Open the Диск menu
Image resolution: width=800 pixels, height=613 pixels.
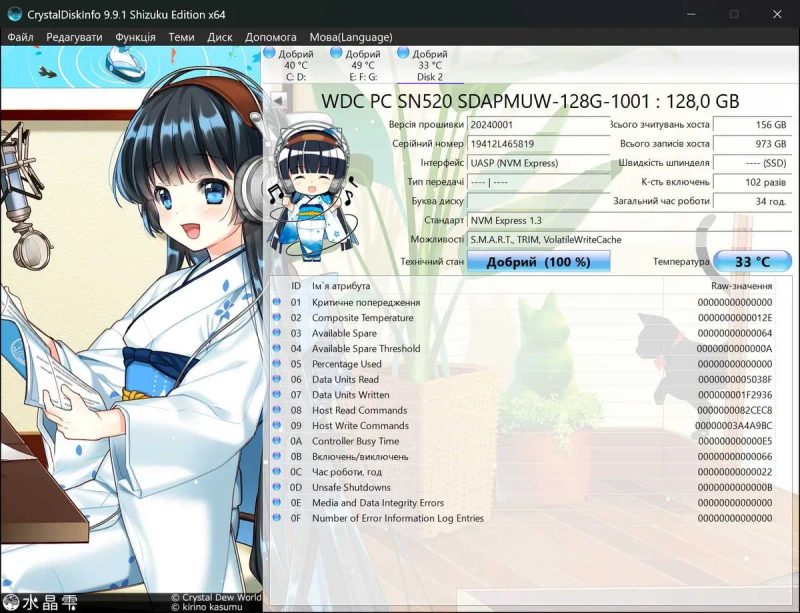pyautogui.click(x=220, y=37)
